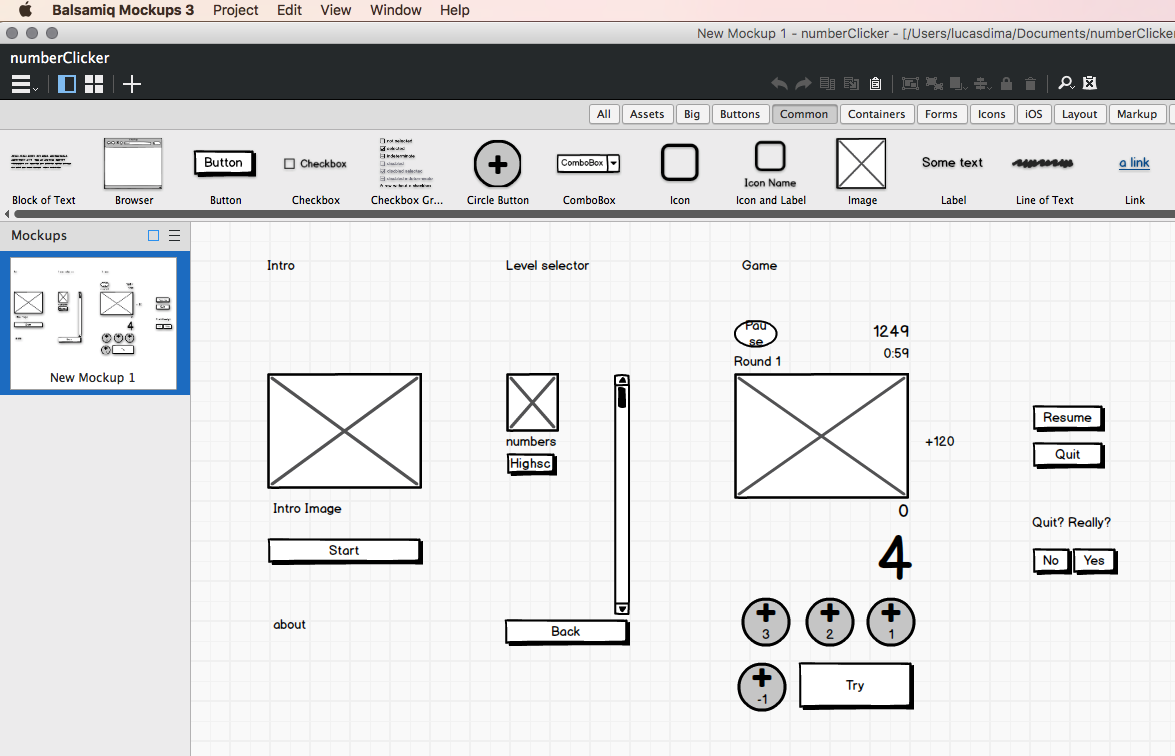The height and width of the screenshot is (756, 1175).
Task: Select the Checkbox Group library item
Action: point(406,164)
